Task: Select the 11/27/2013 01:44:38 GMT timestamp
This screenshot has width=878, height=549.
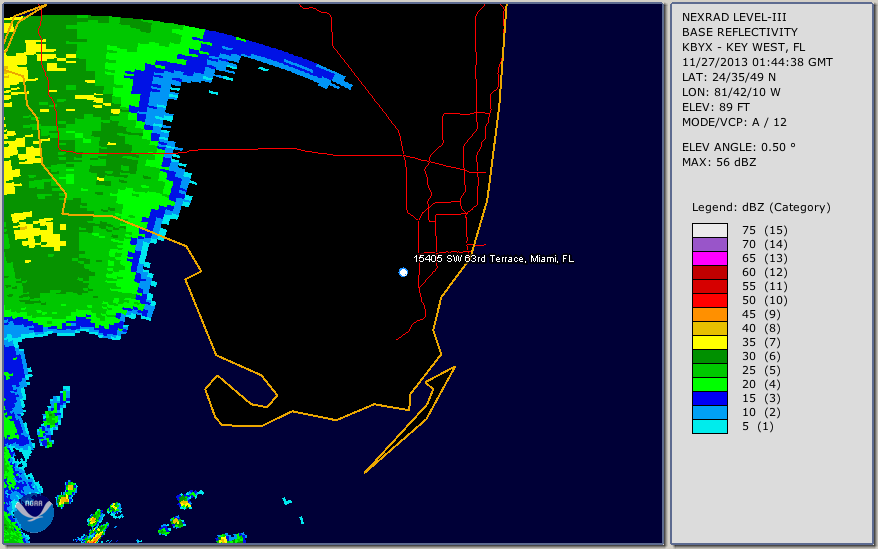Action: pos(757,62)
